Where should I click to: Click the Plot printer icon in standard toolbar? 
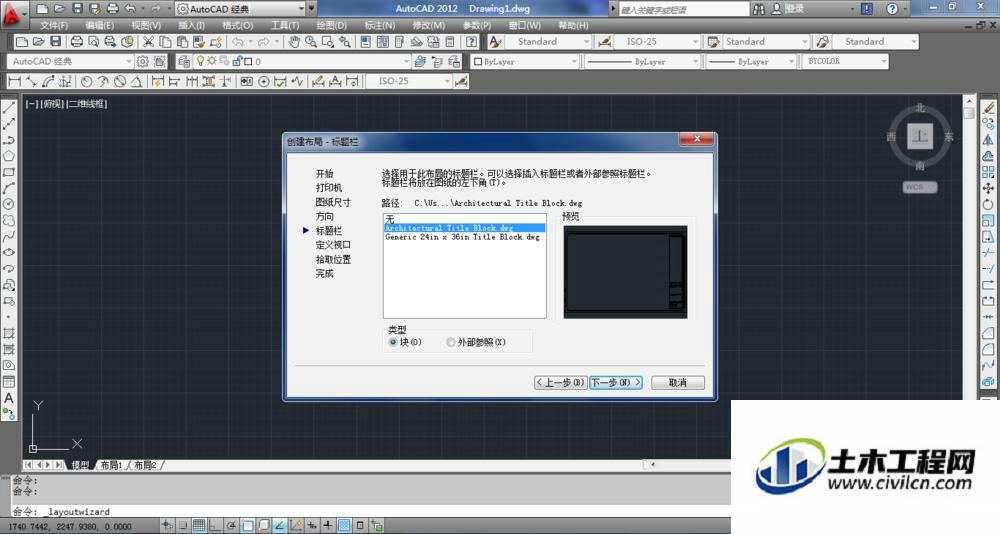(x=77, y=41)
